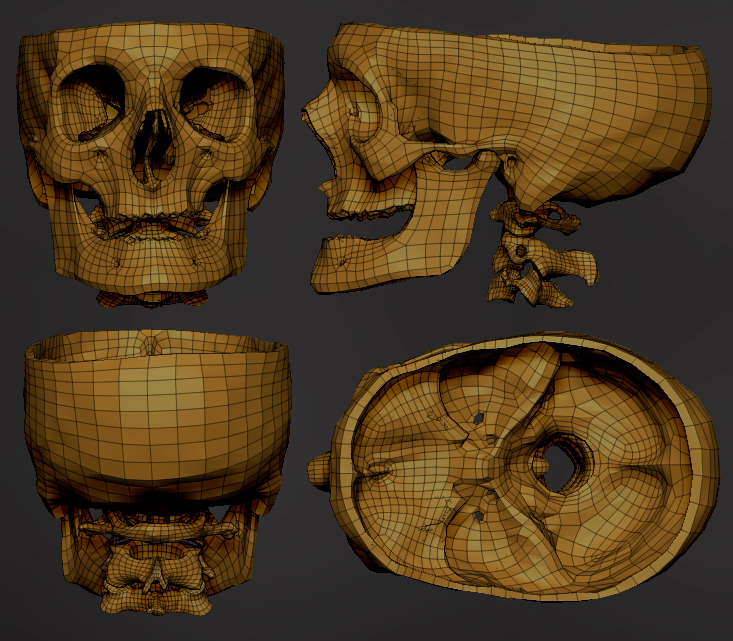Click the cervical vertebrae in the side-profile view

(542, 255)
